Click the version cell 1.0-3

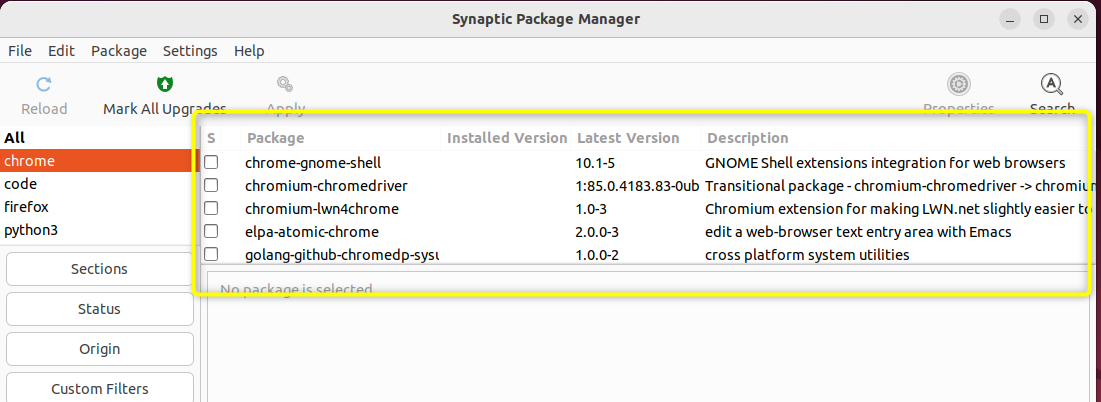592,208
